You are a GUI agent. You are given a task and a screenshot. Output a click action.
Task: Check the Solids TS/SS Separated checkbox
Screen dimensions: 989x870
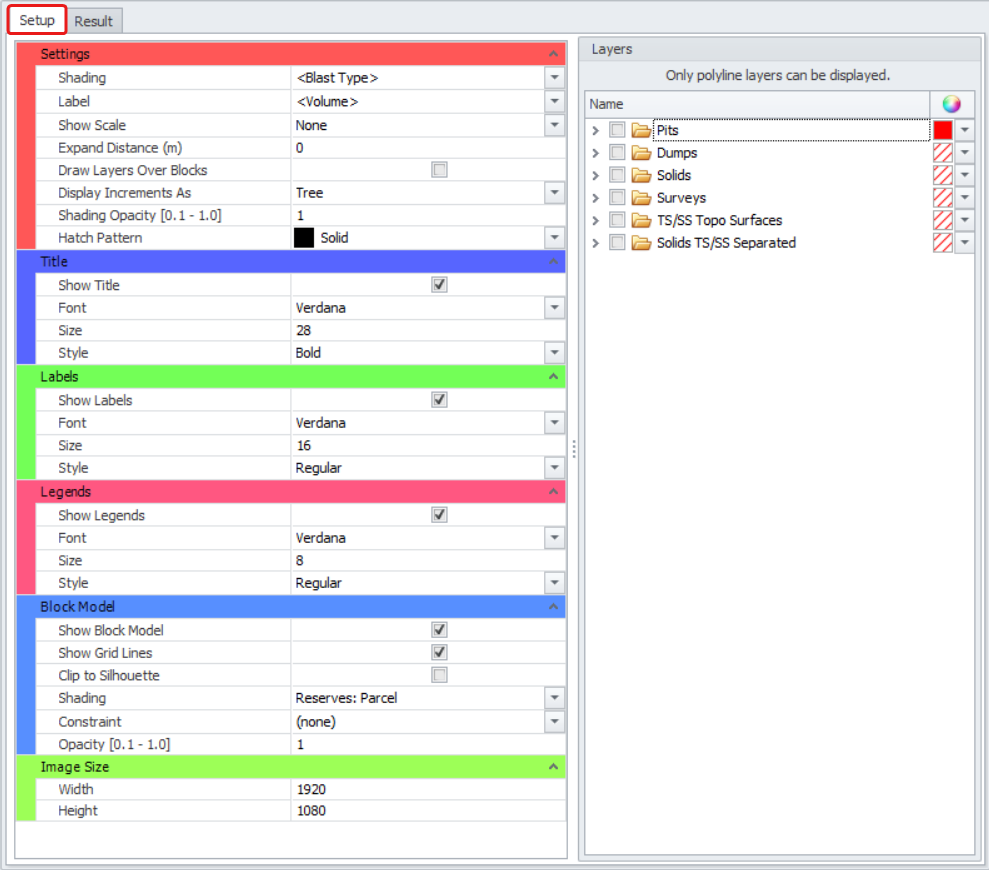[x=617, y=243]
